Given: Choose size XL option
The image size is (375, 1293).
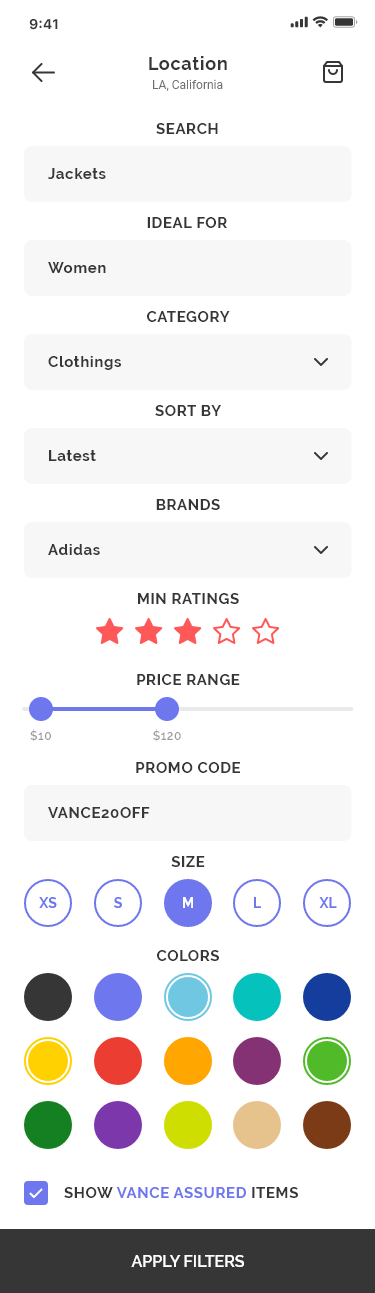Looking at the screenshot, I should [327, 903].
